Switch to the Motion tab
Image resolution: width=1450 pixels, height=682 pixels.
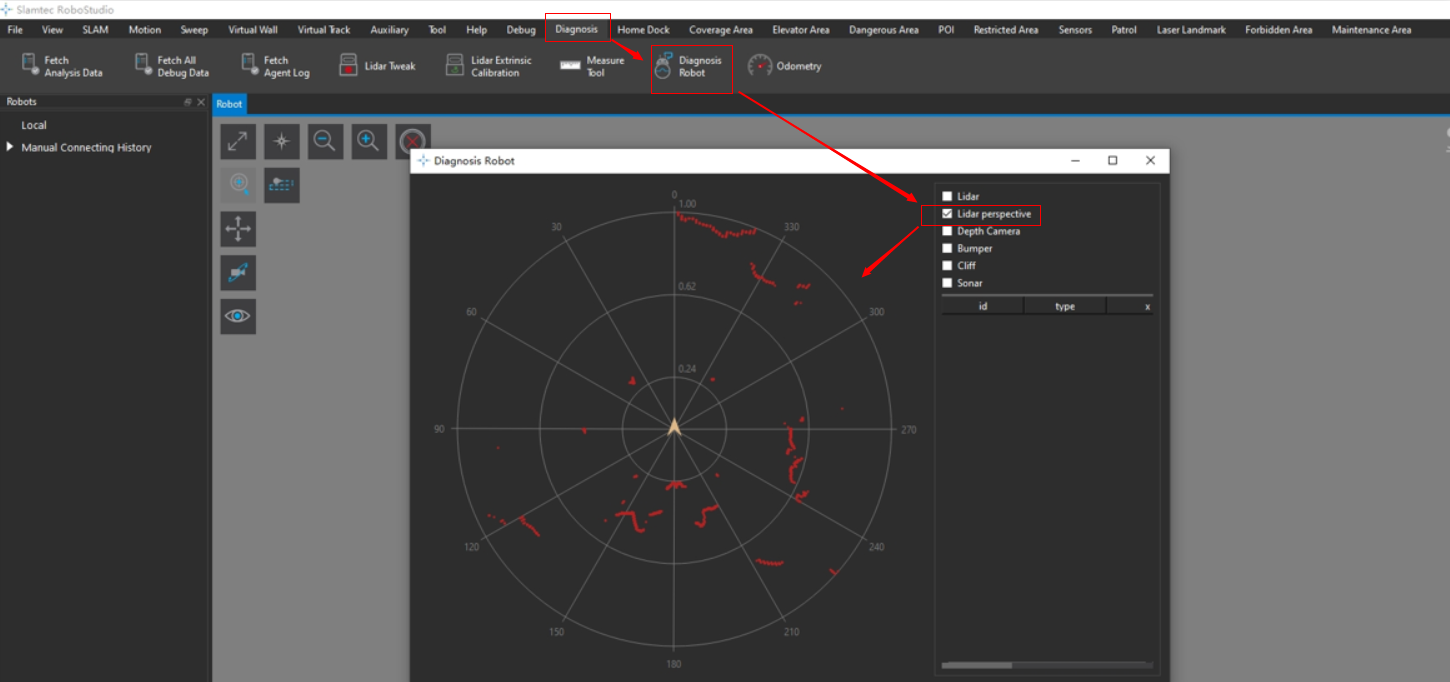click(x=145, y=30)
